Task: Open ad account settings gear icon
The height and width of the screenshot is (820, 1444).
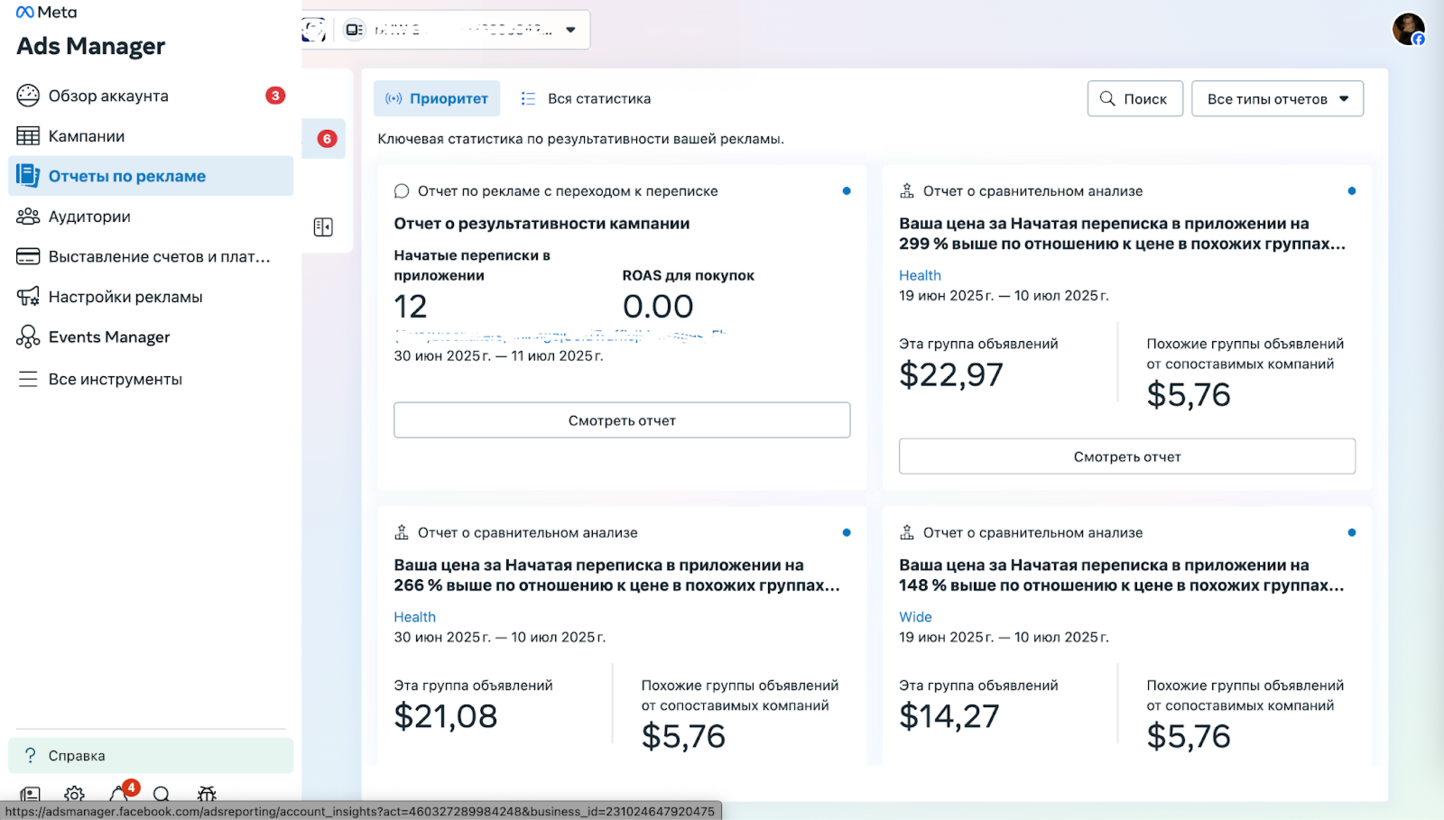Action: tap(73, 796)
